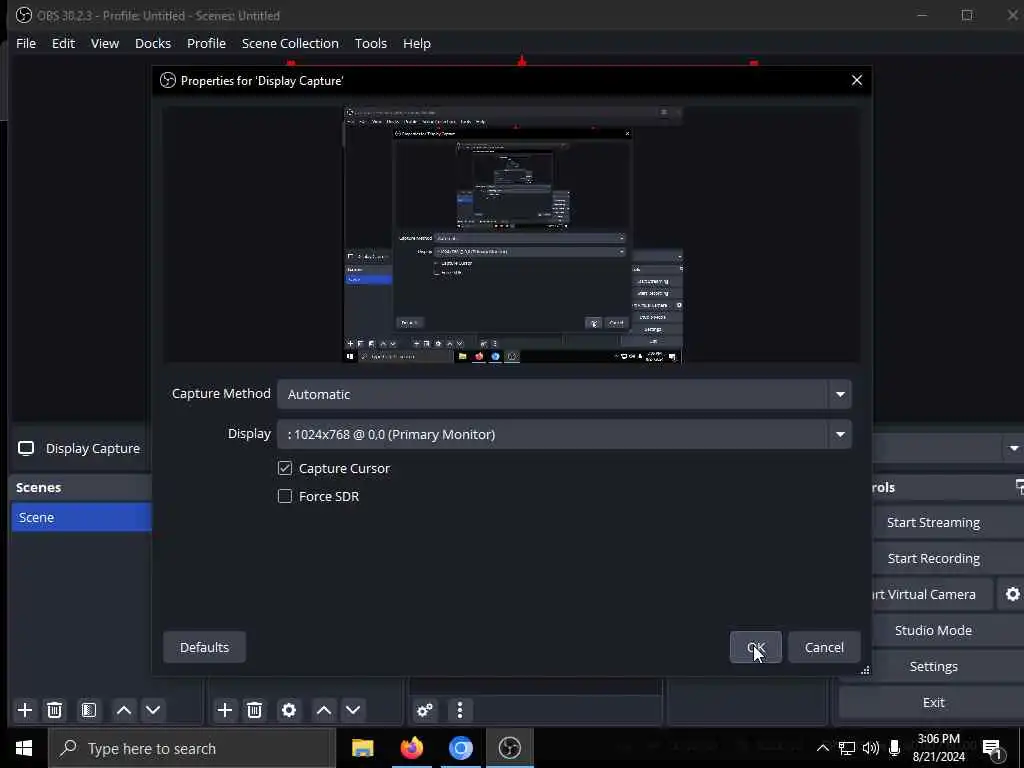The image size is (1024, 768).
Task: Remove the selected source with the Sources trash icon
Action: (x=255, y=710)
